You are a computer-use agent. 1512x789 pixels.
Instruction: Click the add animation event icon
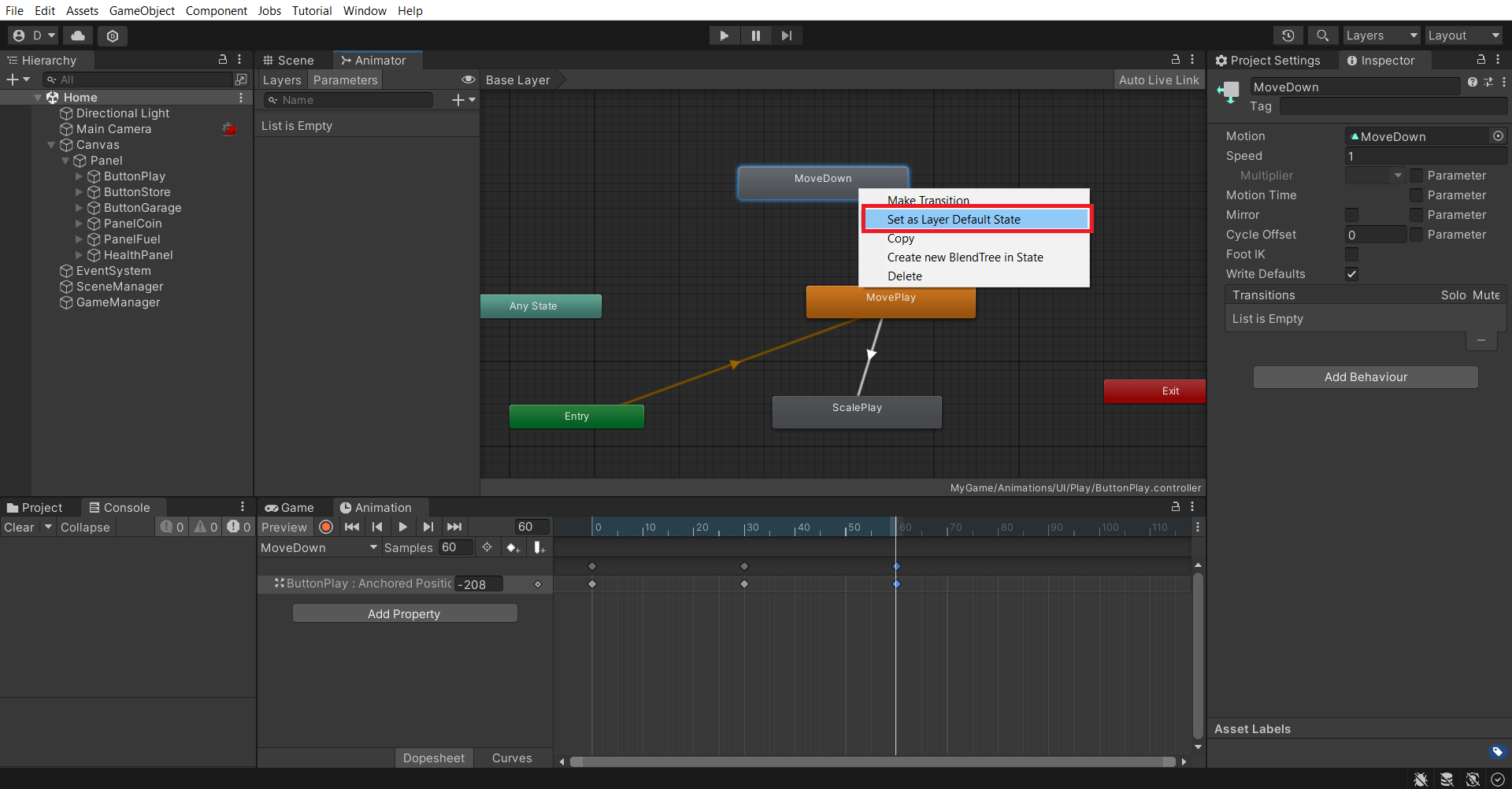(539, 547)
